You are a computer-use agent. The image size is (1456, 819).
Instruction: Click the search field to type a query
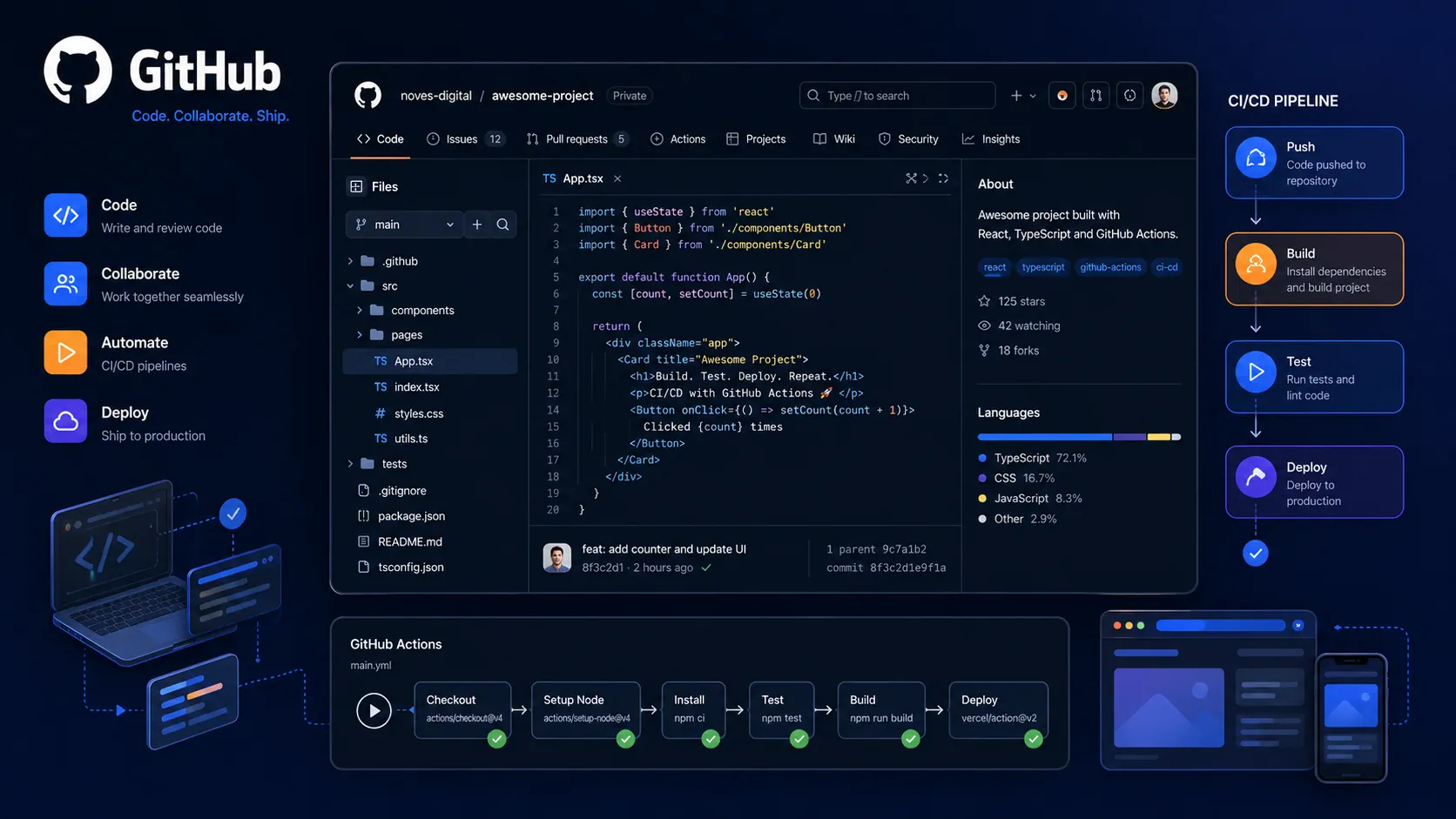tap(897, 95)
